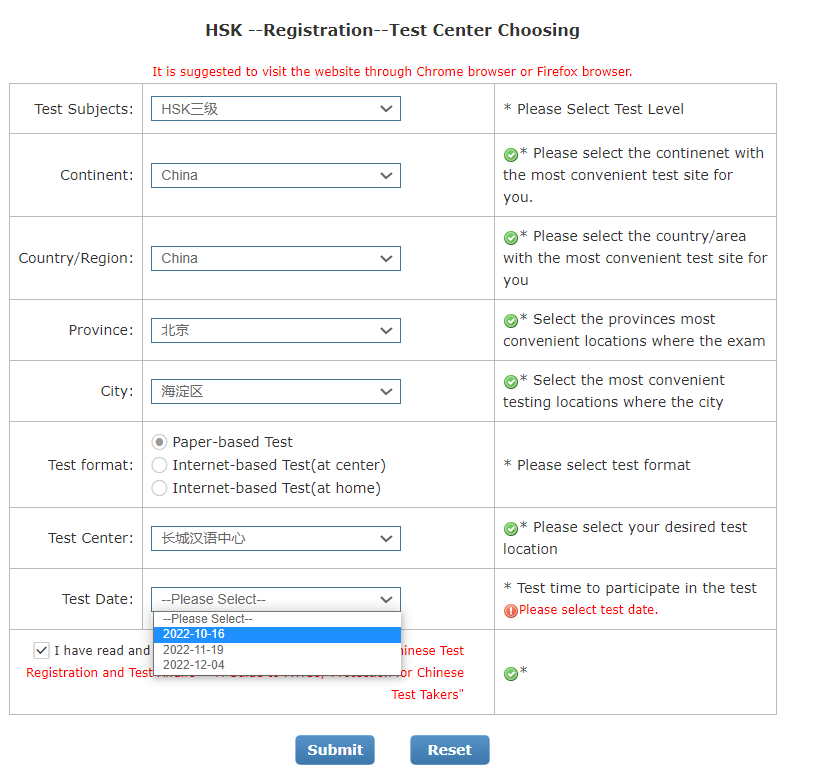The width and height of the screenshot is (815, 774).
Task: Click the red warning icon for test date
Action: (x=511, y=610)
